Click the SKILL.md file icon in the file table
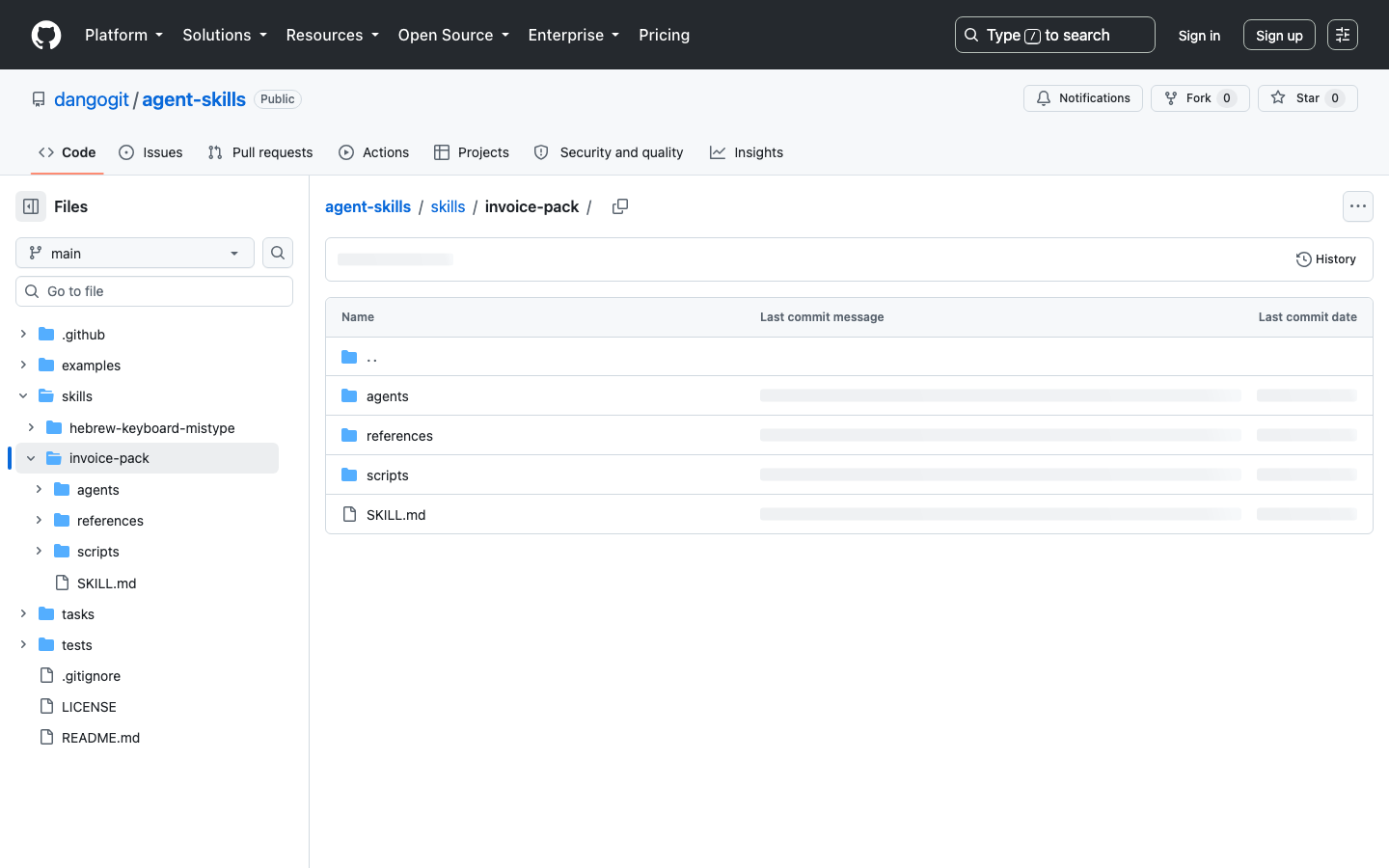 click(x=349, y=515)
